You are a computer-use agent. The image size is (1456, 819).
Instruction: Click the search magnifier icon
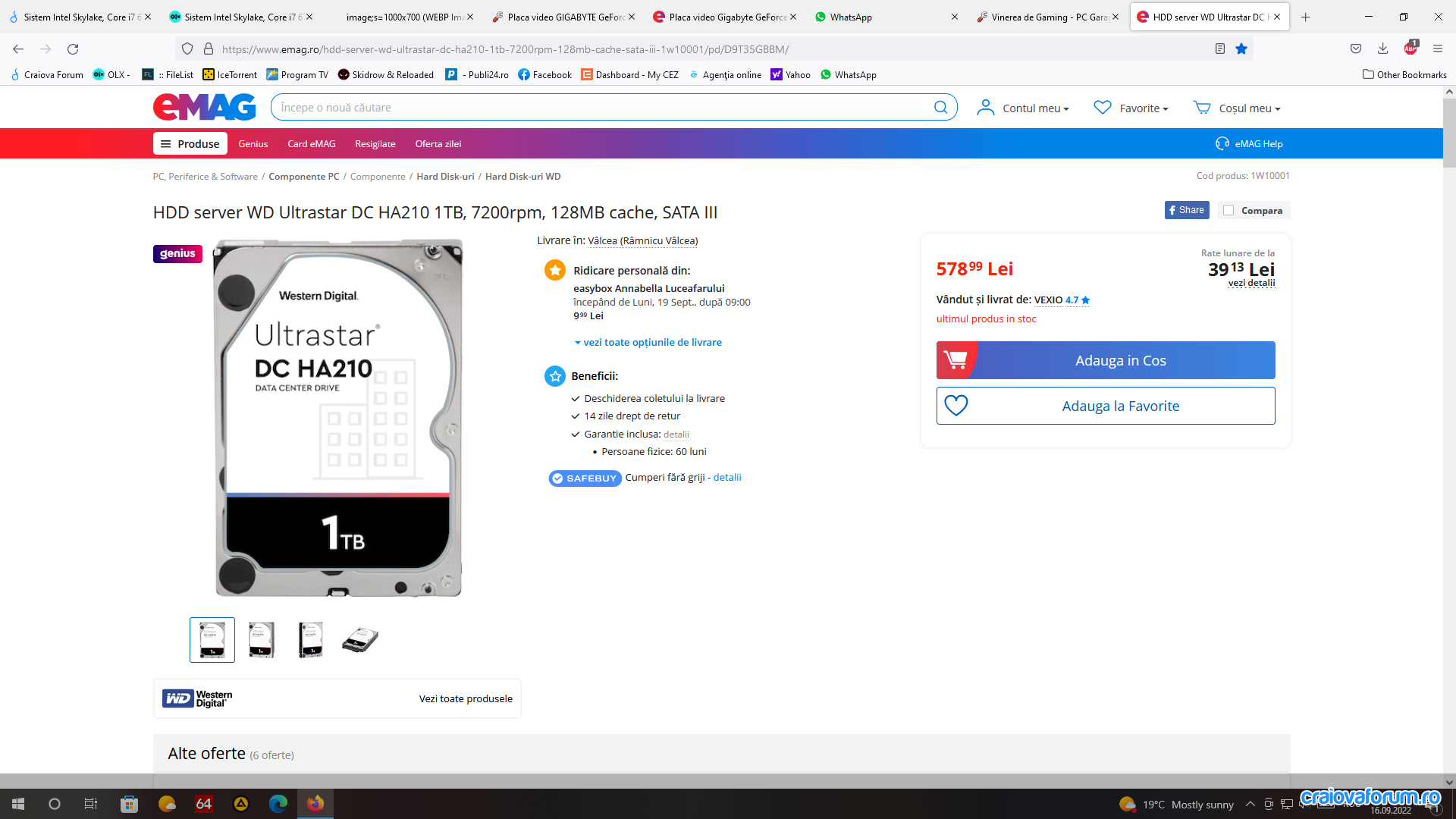[x=940, y=108]
